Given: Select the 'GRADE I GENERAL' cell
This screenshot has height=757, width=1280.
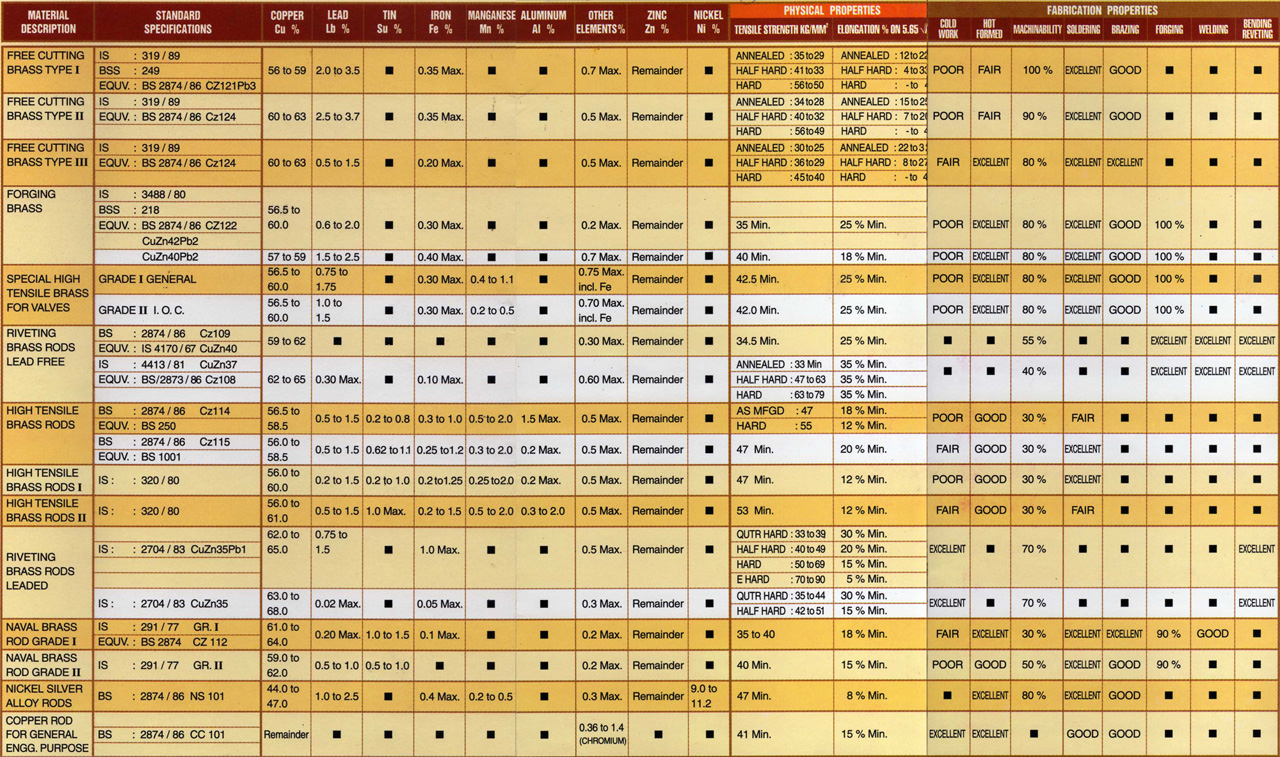Looking at the screenshot, I should click(x=147, y=279).
